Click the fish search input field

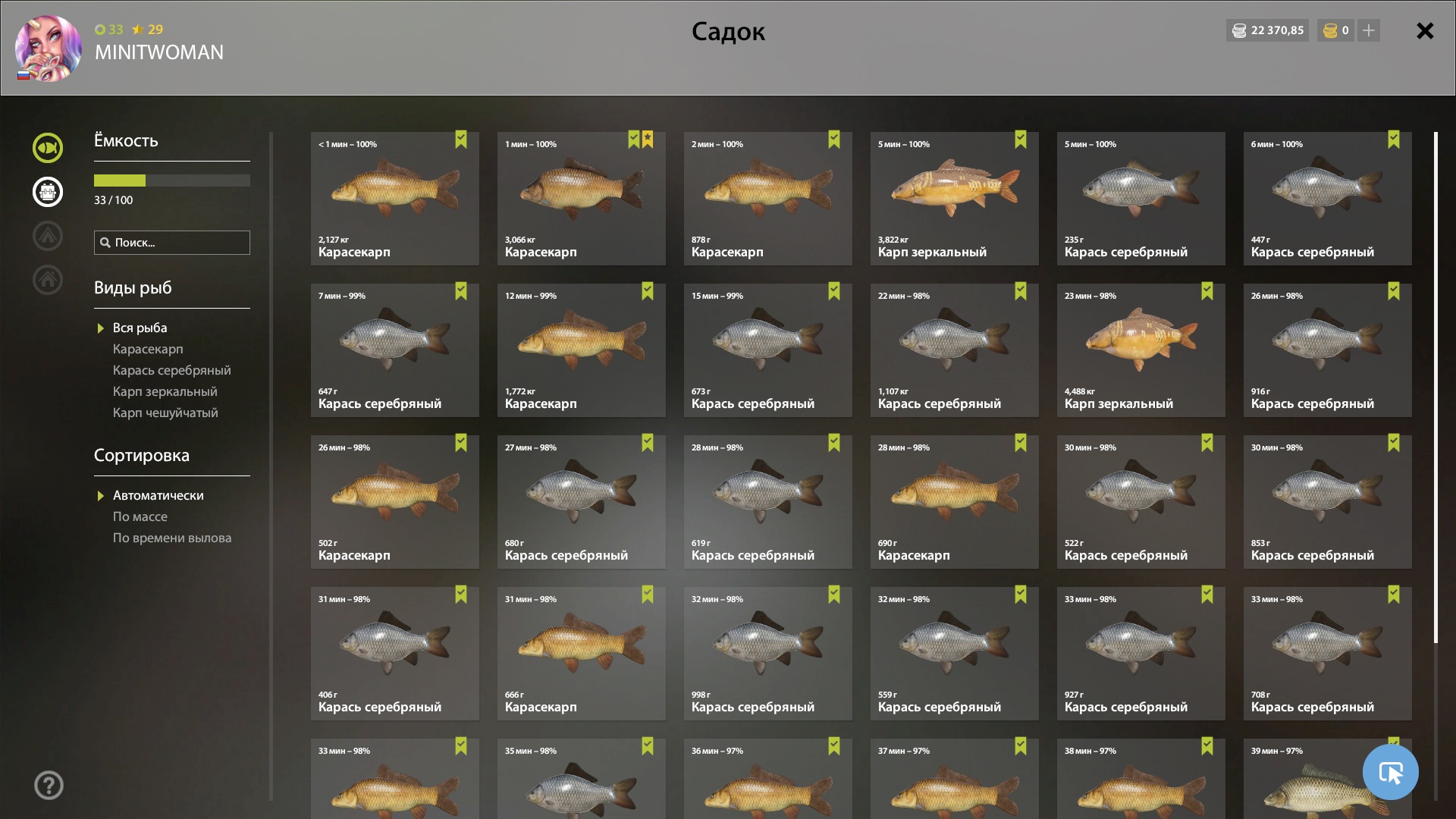(x=172, y=243)
